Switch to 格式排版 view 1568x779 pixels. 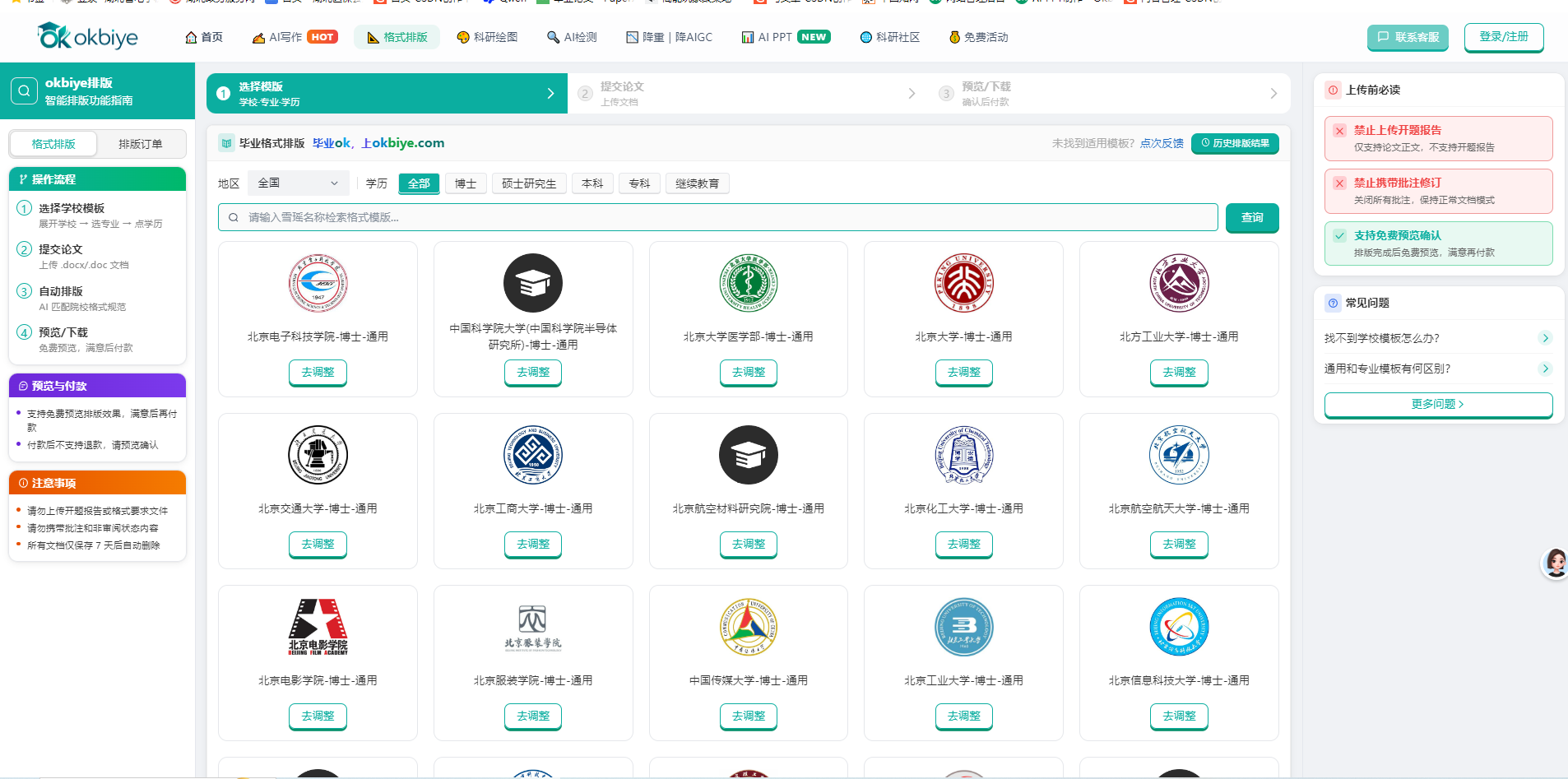click(53, 144)
